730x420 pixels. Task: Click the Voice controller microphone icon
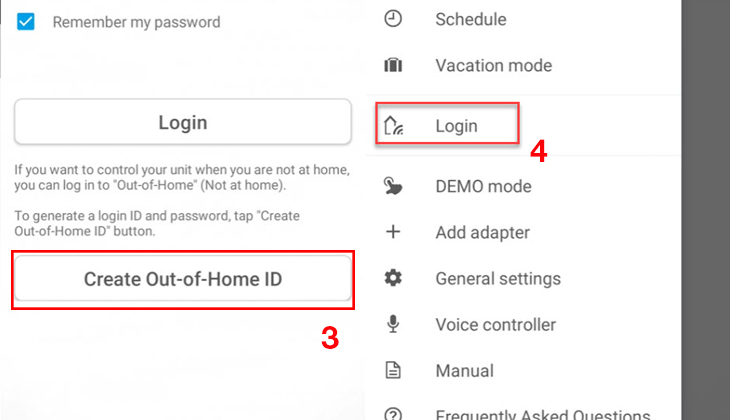click(x=393, y=324)
